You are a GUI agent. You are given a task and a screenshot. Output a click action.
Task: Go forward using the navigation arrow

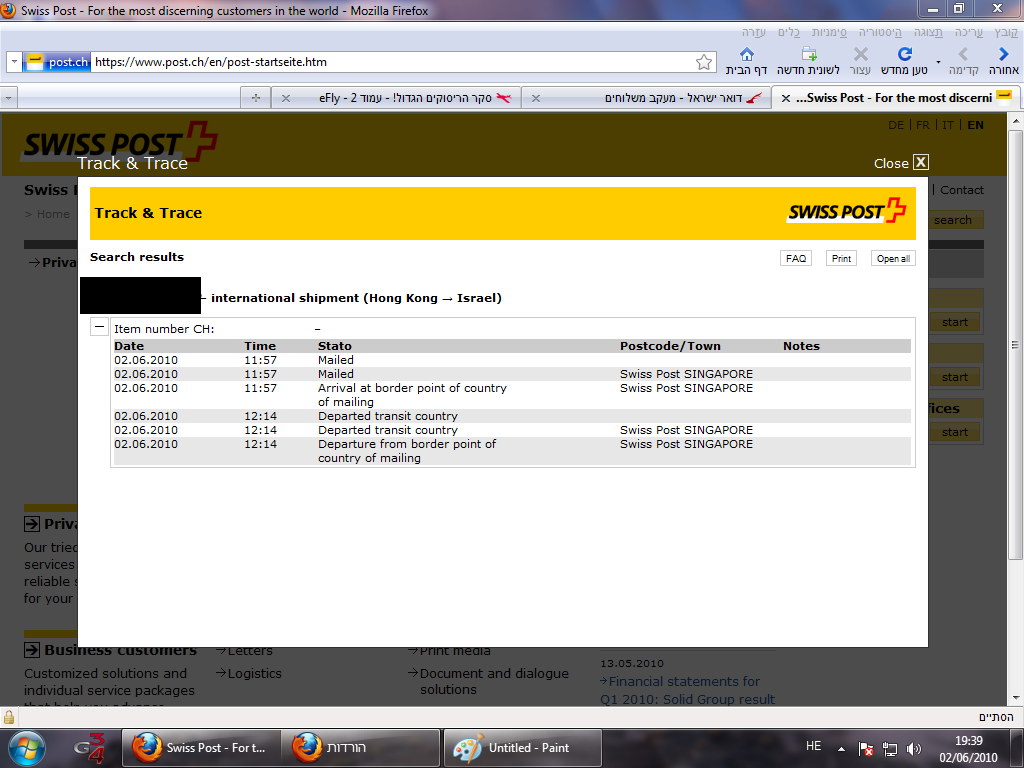pos(963,54)
